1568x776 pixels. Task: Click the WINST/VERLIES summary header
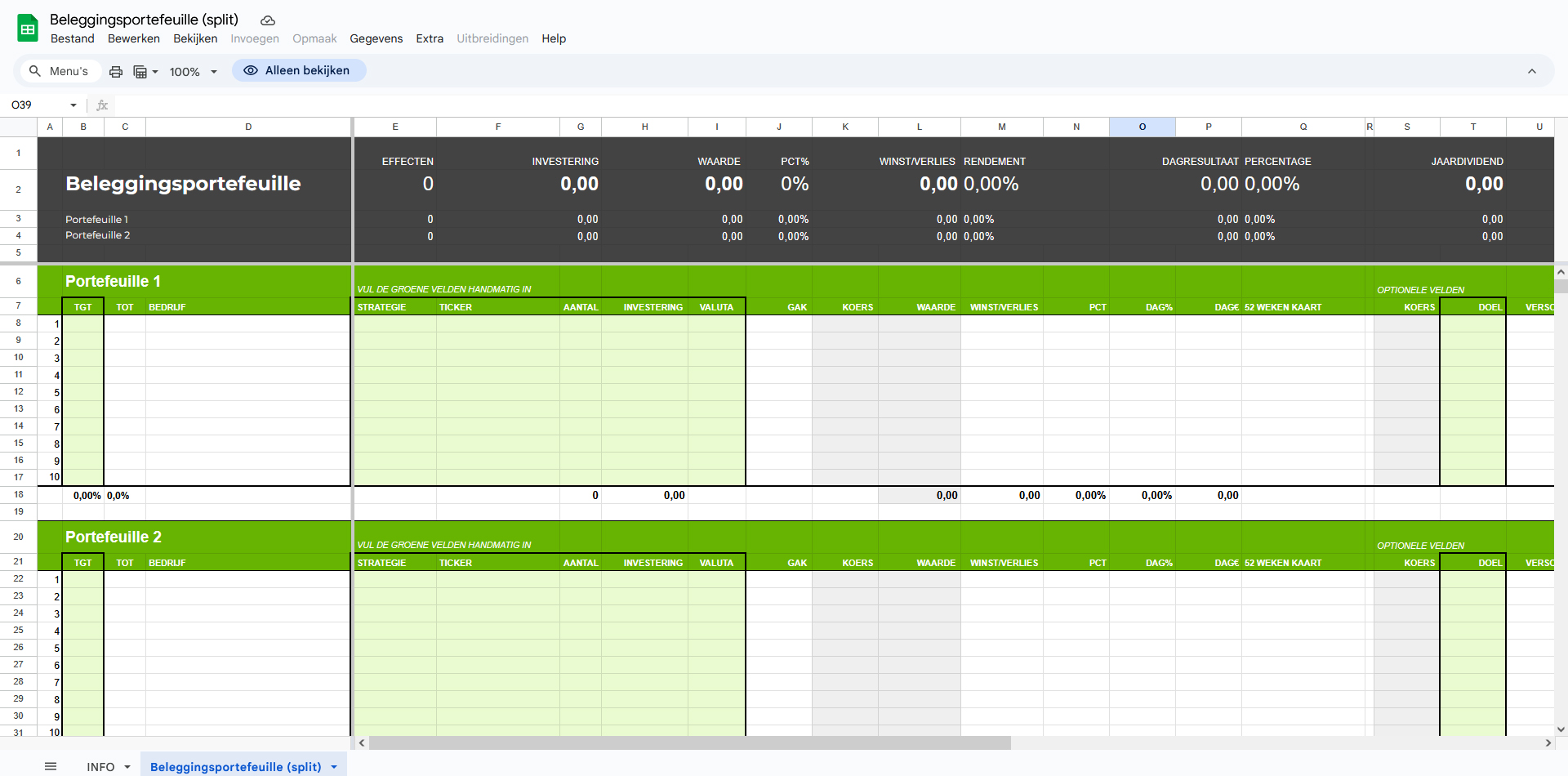pyautogui.click(x=916, y=162)
